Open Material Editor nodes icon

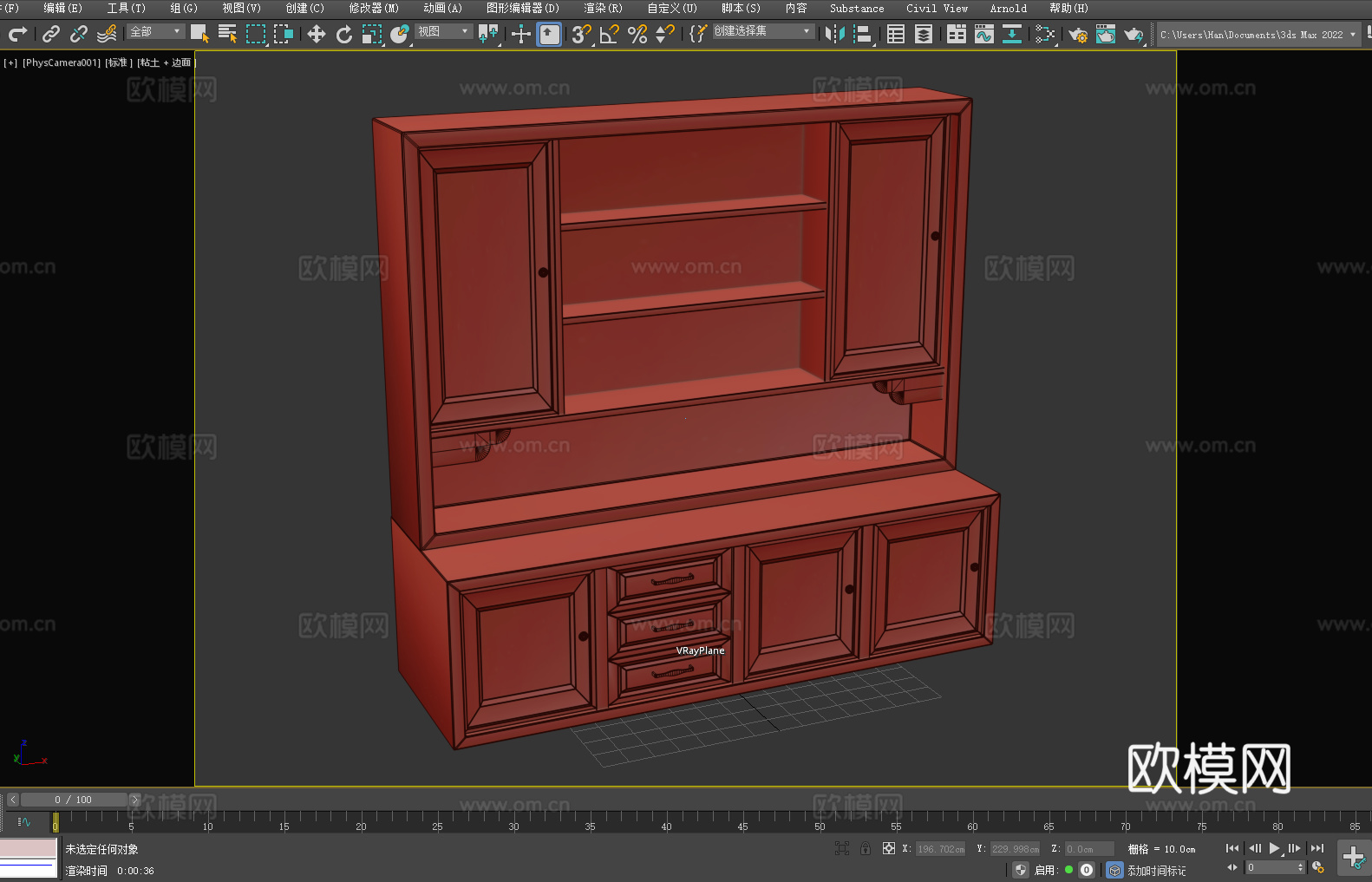pos(1045,34)
